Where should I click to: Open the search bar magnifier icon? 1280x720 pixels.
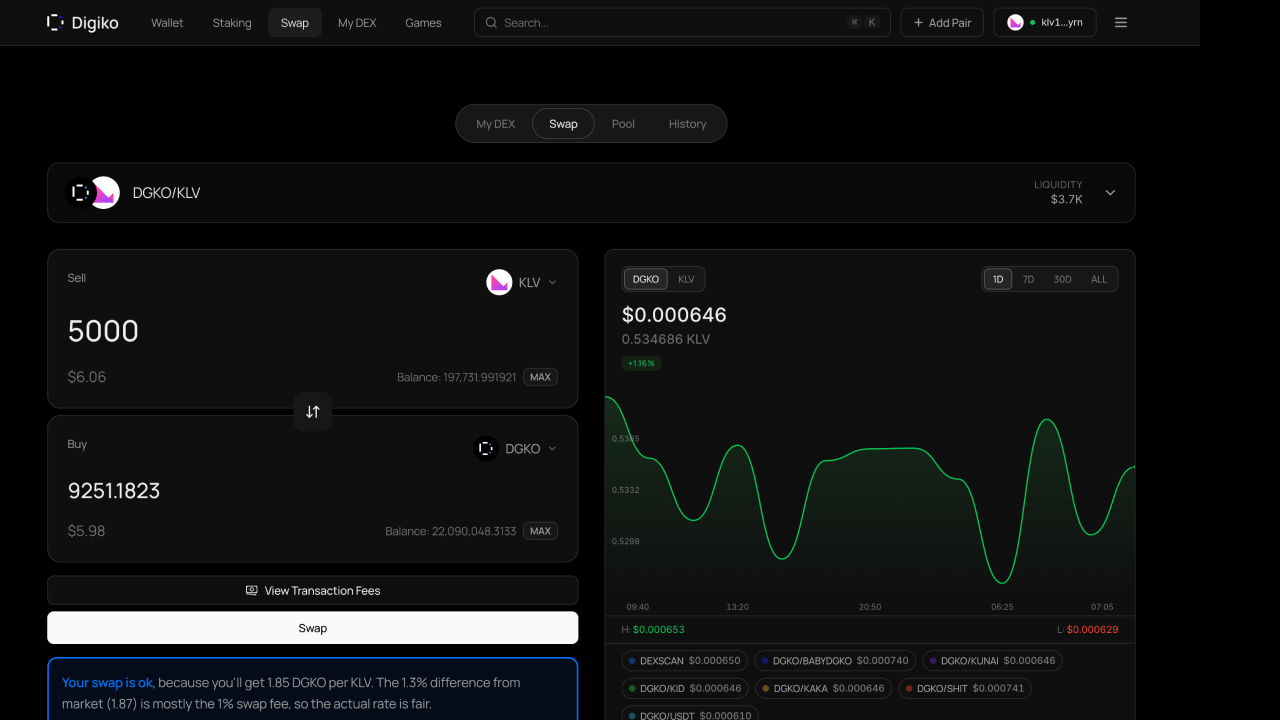490,22
